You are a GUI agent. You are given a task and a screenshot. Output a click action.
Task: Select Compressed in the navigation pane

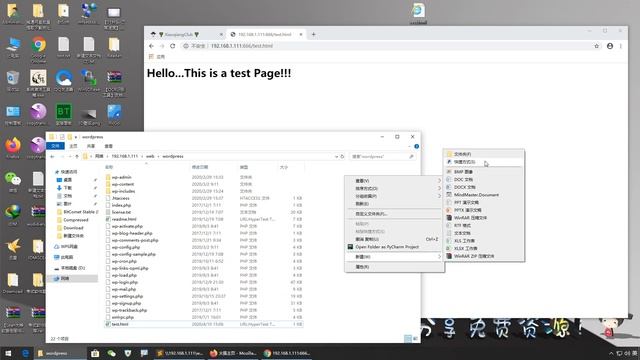[x=73, y=220]
